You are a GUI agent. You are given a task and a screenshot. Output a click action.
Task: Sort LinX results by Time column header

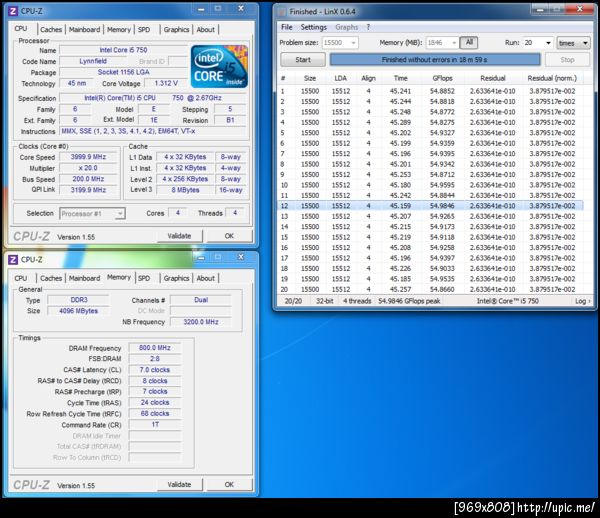pyautogui.click(x=401, y=78)
